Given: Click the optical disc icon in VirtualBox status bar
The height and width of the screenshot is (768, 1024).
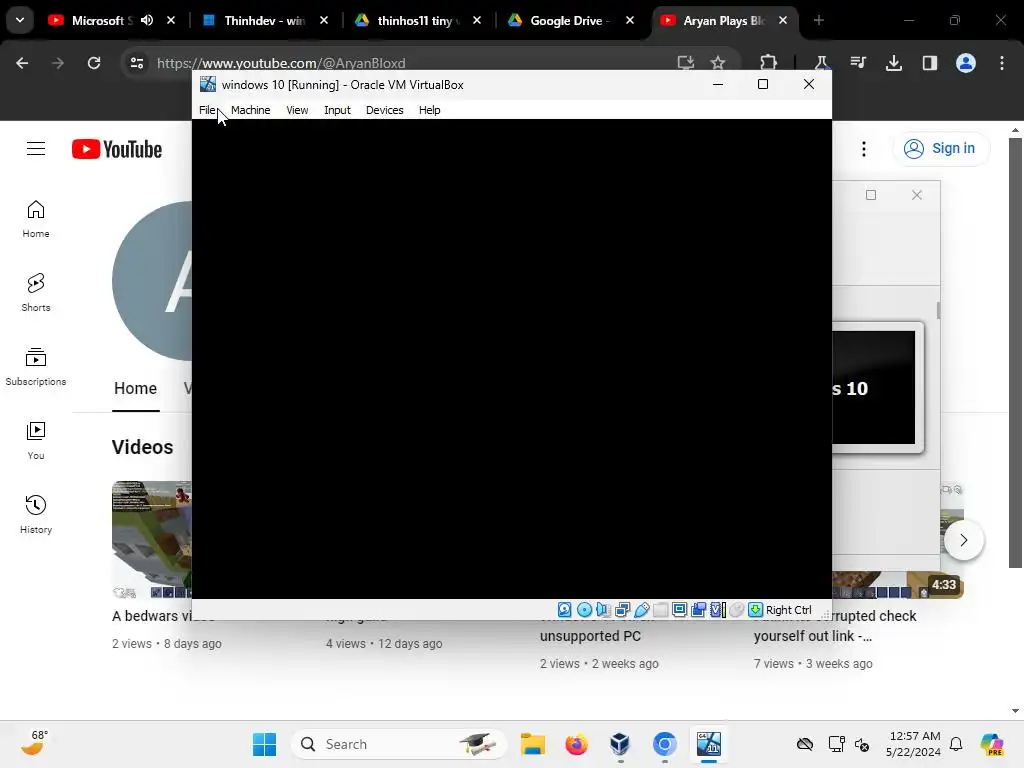Looking at the screenshot, I should click(x=584, y=610).
